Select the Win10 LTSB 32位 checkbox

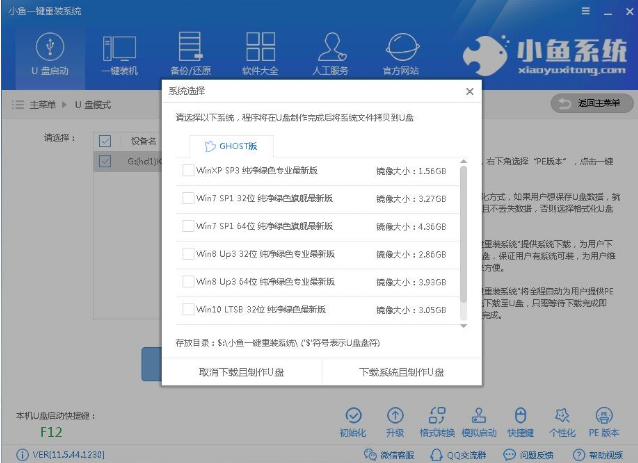(x=189, y=309)
